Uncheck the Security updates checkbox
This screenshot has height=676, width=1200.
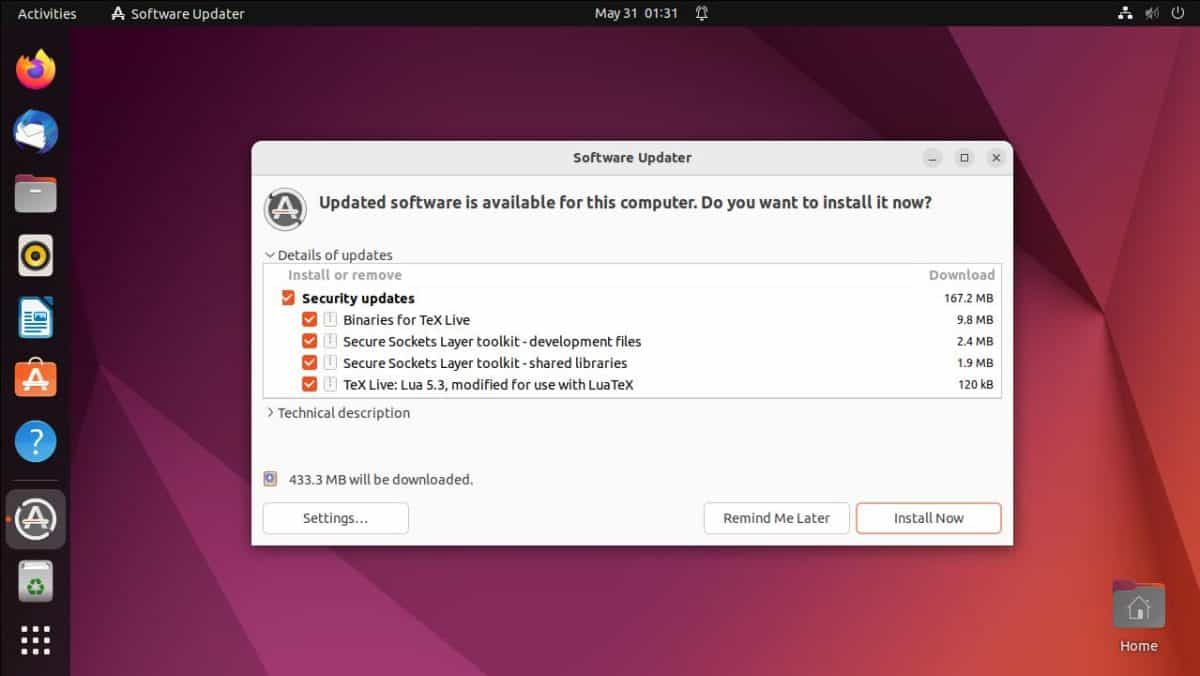[287, 297]
